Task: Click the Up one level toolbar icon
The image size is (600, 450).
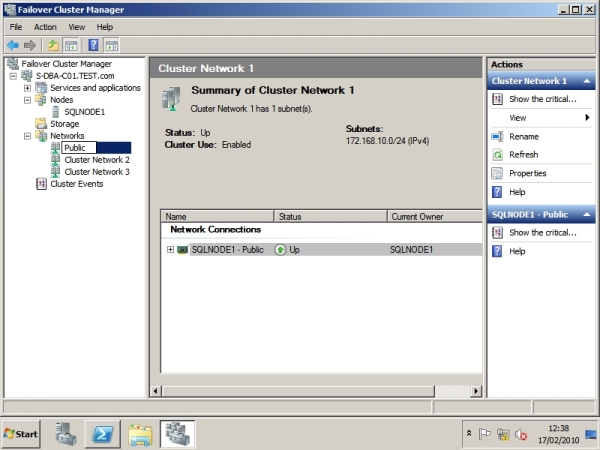Action: [53, 46]
